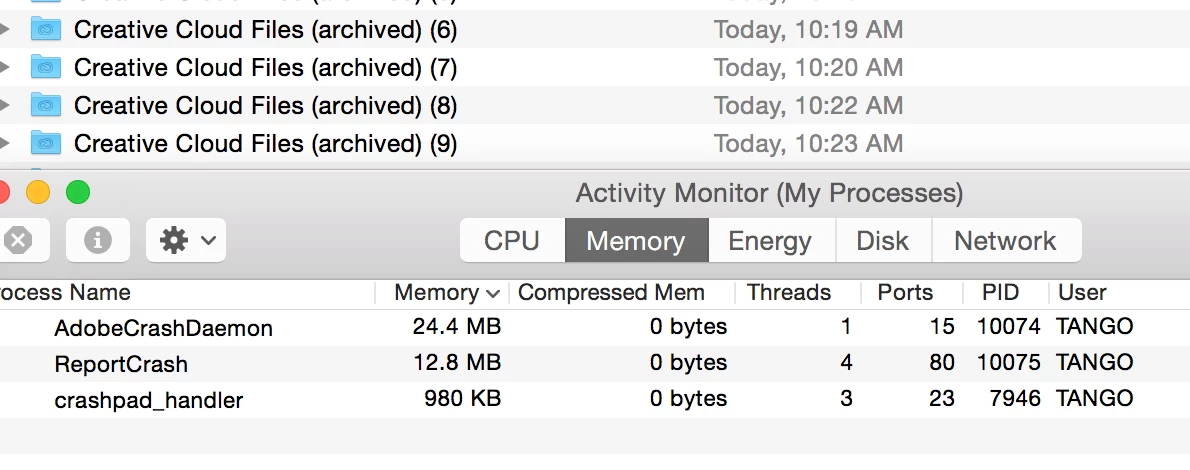Click the Creative Cloud Files (archived) (9) folder icon
The width and height of the screenshot is (1190, 470).
[x=46, y=143]
